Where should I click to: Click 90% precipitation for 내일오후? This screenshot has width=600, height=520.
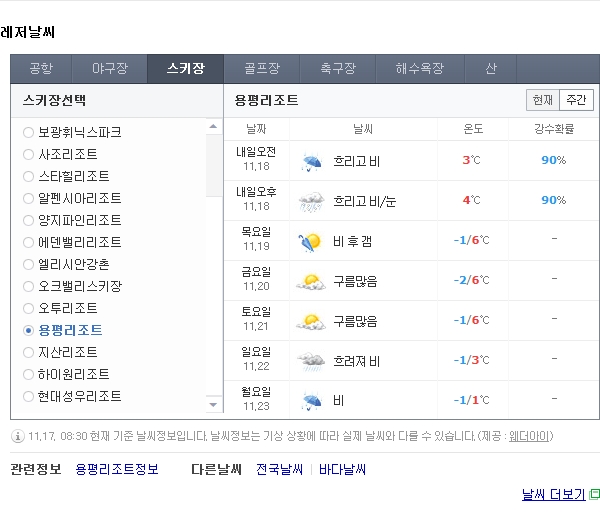[554, 200]
